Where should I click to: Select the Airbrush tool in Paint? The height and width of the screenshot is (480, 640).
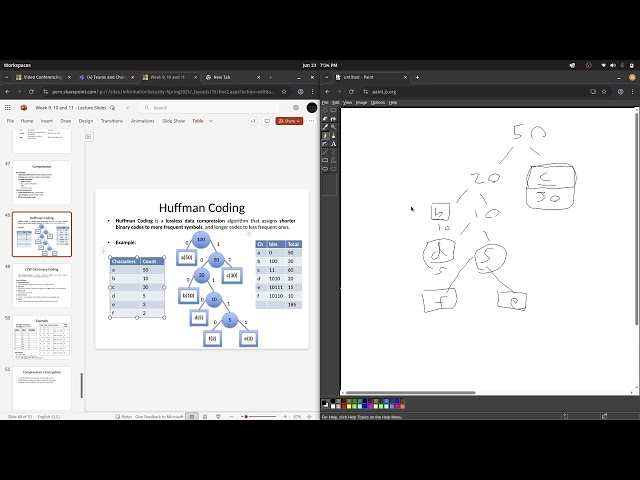point(325,144)
